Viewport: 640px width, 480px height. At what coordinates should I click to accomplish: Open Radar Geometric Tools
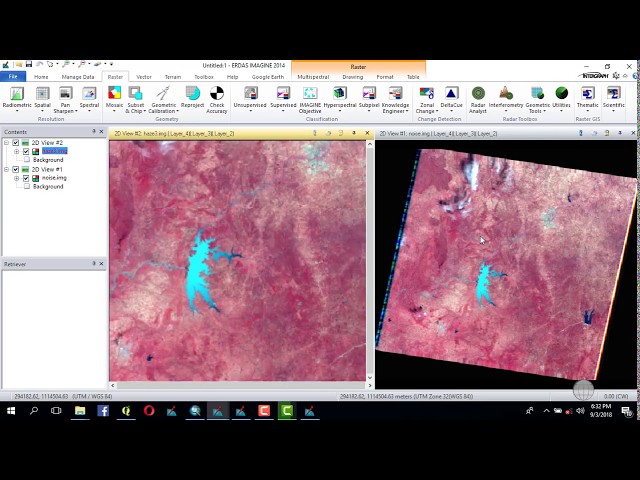(538, 93)
